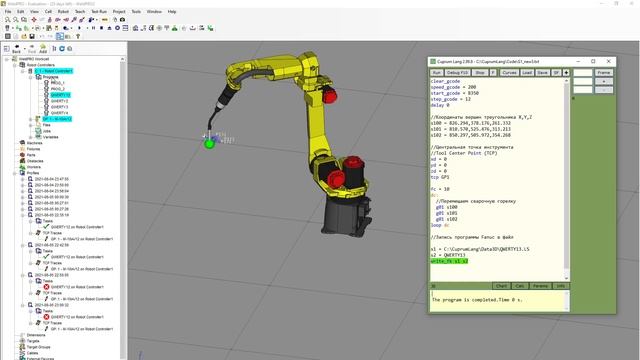Click the navigation tree vertical scrollbar
The image size is (640, 360).
click(x=122, y=208)
